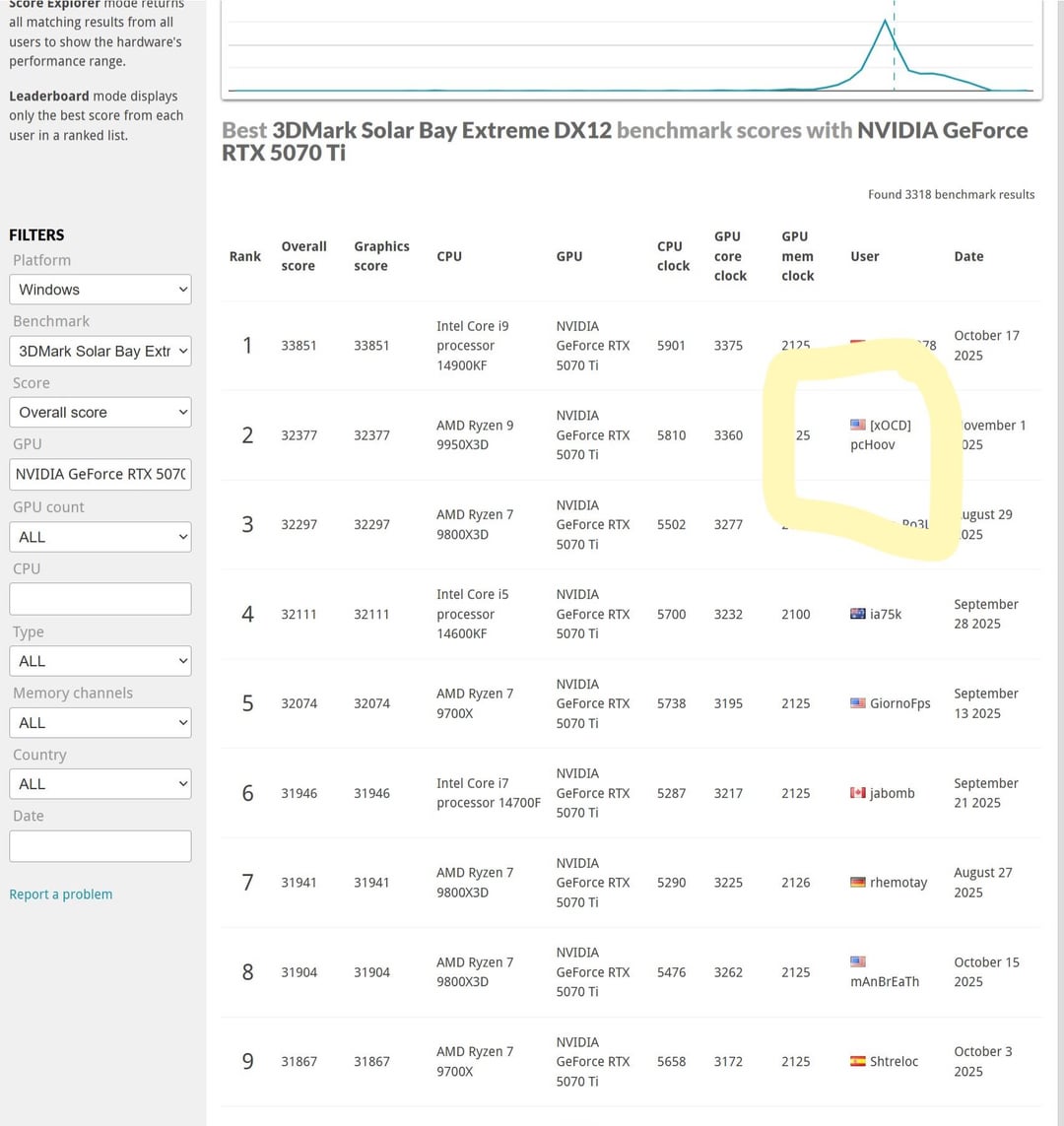Click the US flag above mAnBrEaTh

[858, 961]
